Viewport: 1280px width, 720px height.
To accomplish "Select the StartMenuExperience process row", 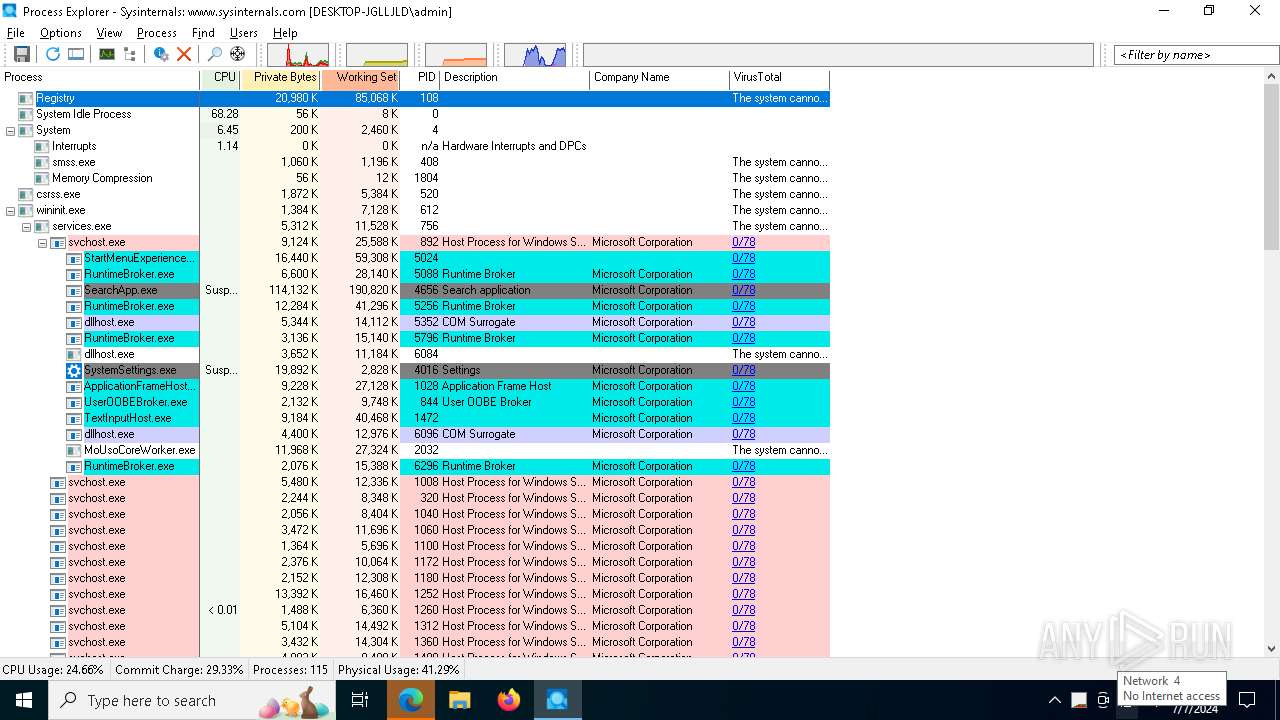I will pos(415,258).
